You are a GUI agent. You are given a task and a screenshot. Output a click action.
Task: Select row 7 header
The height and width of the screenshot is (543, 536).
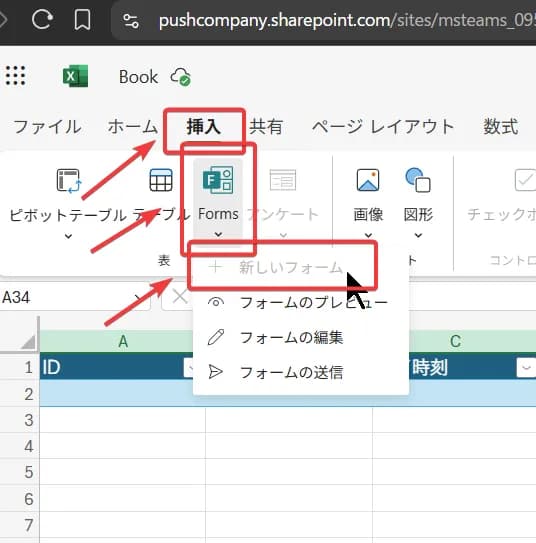[20, 525]
